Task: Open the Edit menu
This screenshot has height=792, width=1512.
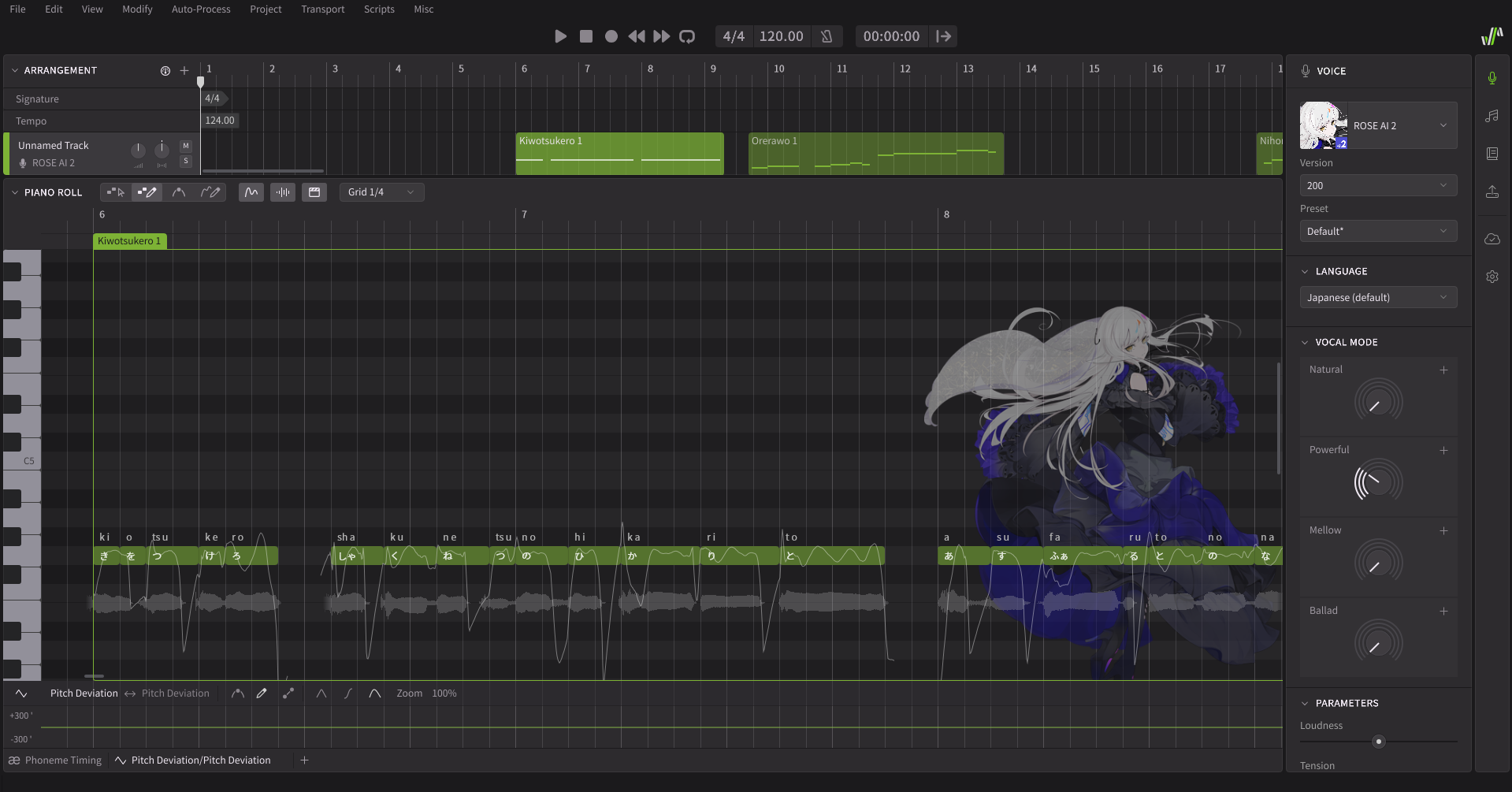Action: tap(54, 9)
